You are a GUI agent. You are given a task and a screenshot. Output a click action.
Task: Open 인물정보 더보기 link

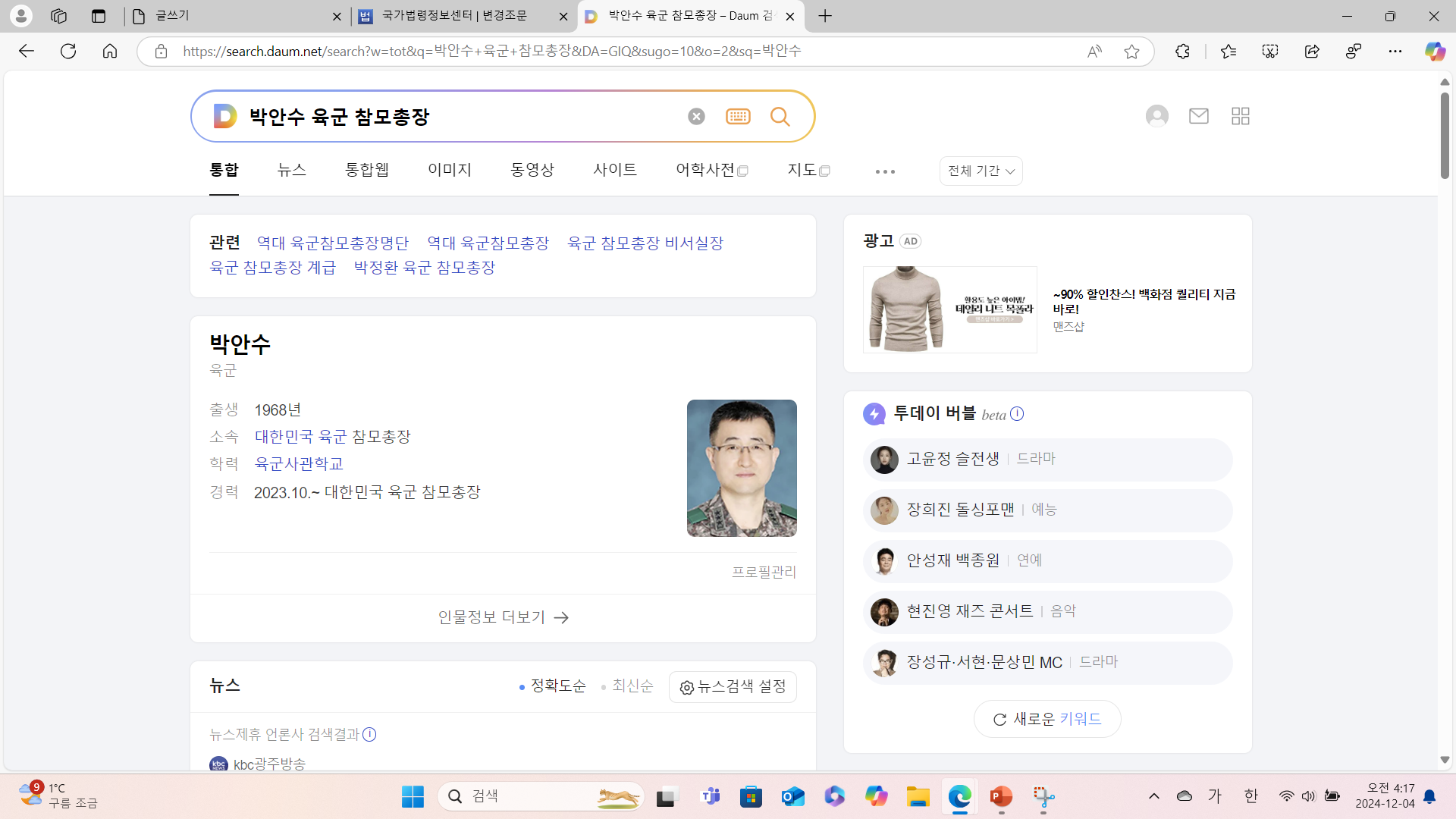[503, 617]
